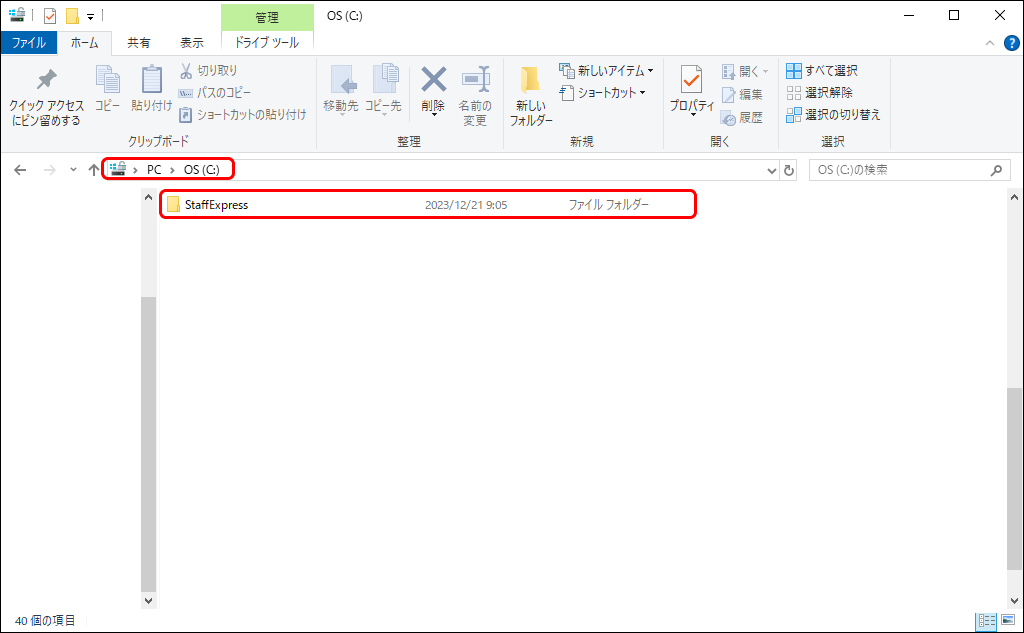Open the recent locations dropdown arrow
The height and width of the screenshot is (633, 1024).
73,170
